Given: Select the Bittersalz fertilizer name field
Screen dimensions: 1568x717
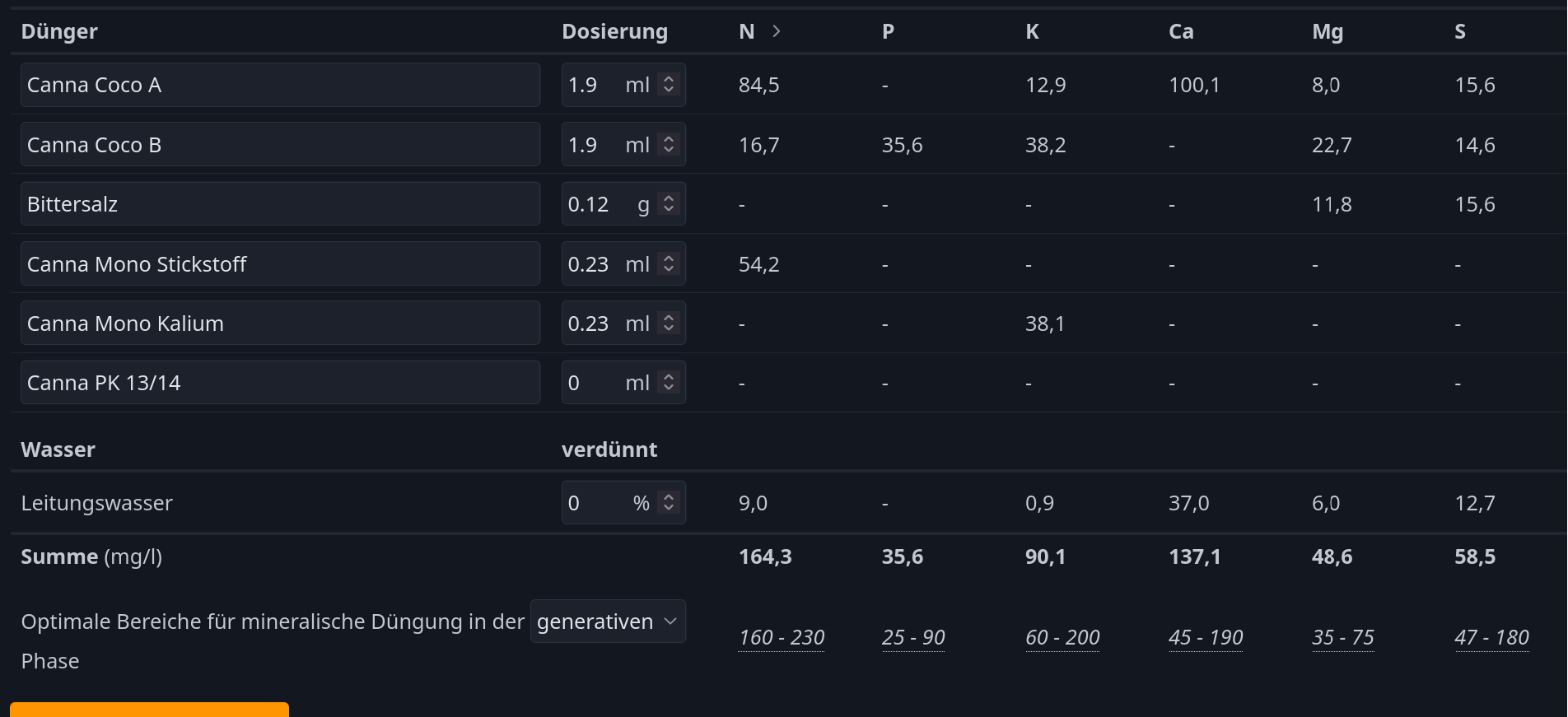Looking at the screenshot, I should coord(280,204).
